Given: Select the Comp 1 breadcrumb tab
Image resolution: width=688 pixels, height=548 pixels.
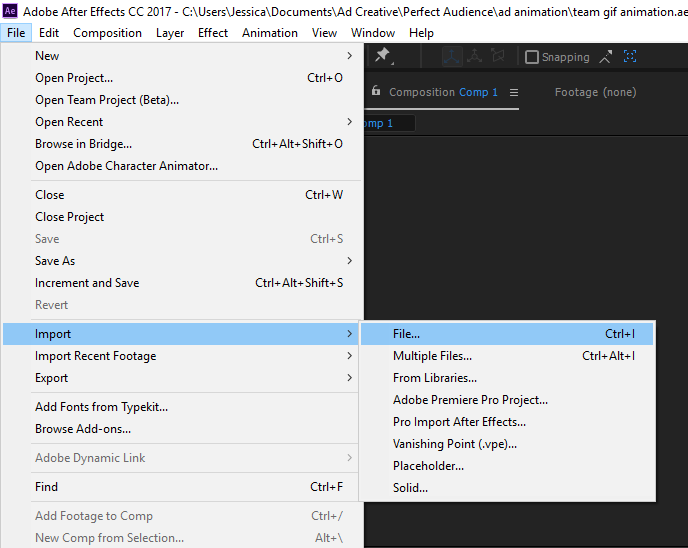Looking at the screenshot, I should point(389,123).
